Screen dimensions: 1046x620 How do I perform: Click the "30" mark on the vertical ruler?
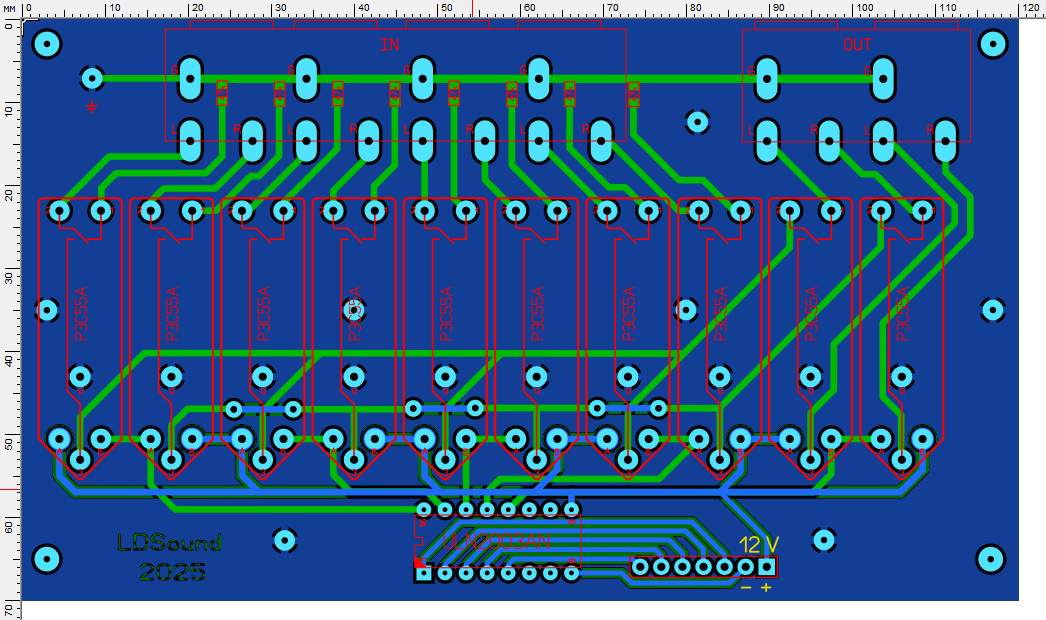pyautogui.click(x=8, y=277)
